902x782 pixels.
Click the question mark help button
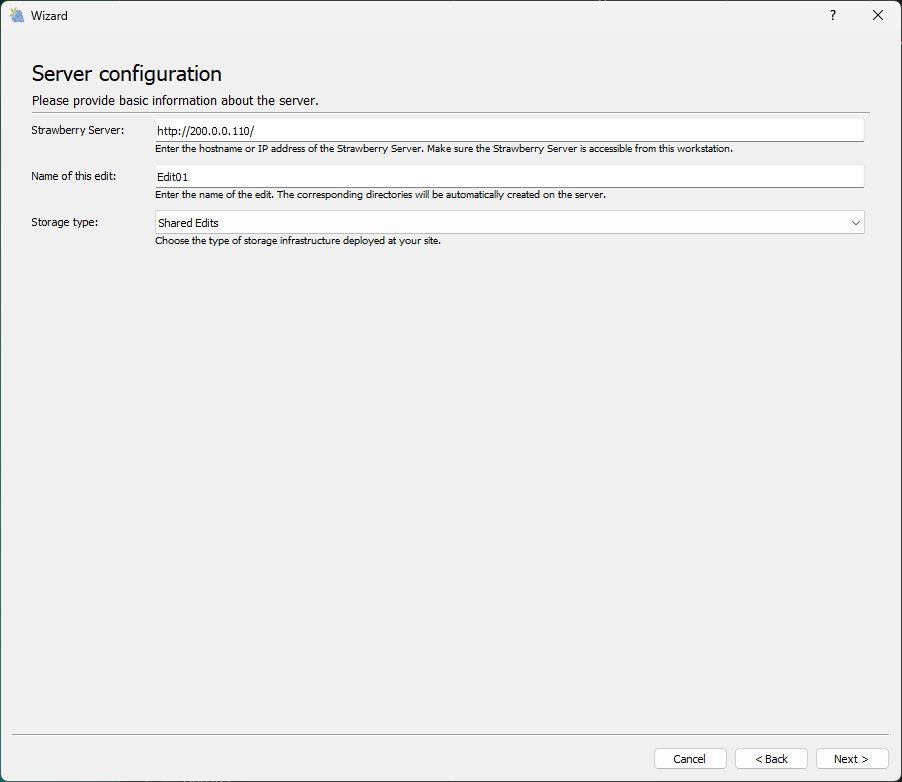coord(832,15)
